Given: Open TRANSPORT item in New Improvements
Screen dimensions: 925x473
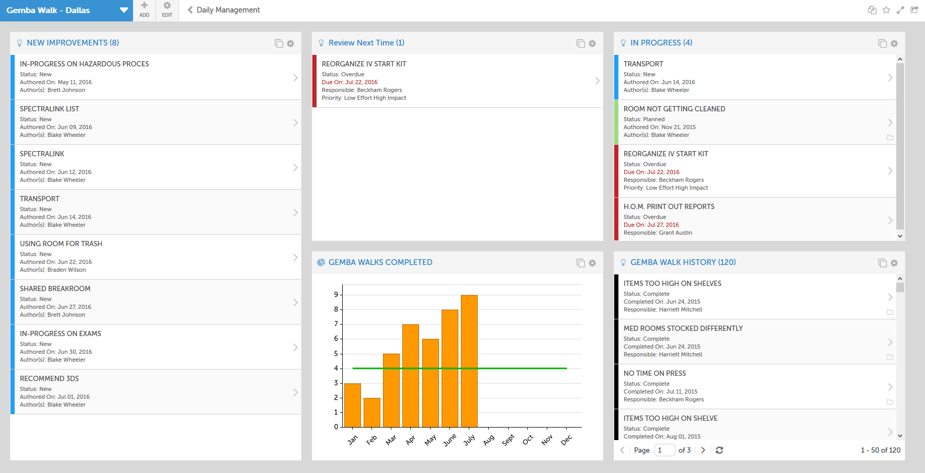Looking at the screenshot, I should point(156,212).
